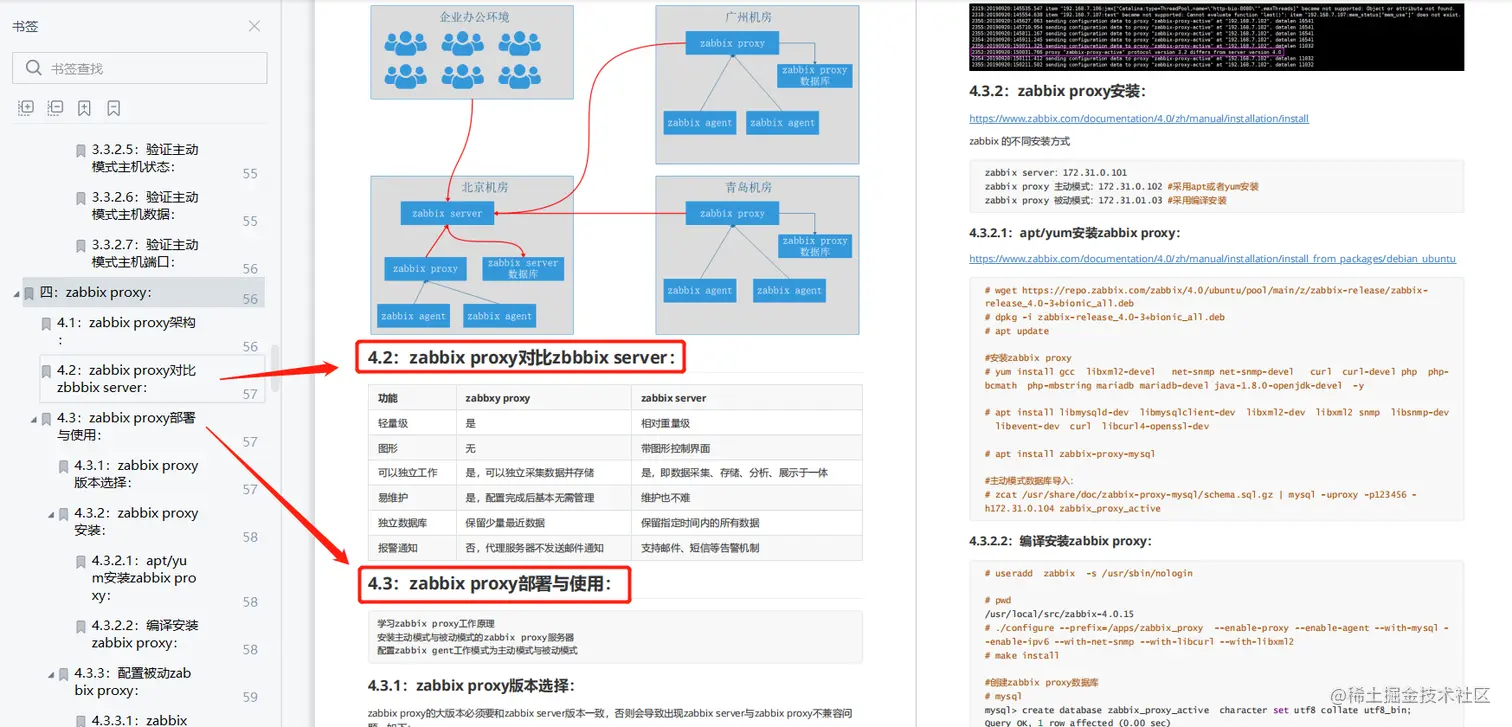Click the 书签查找 bookmark search field
The width and height of the screenshot is (1512, 727).
point(140,68)
